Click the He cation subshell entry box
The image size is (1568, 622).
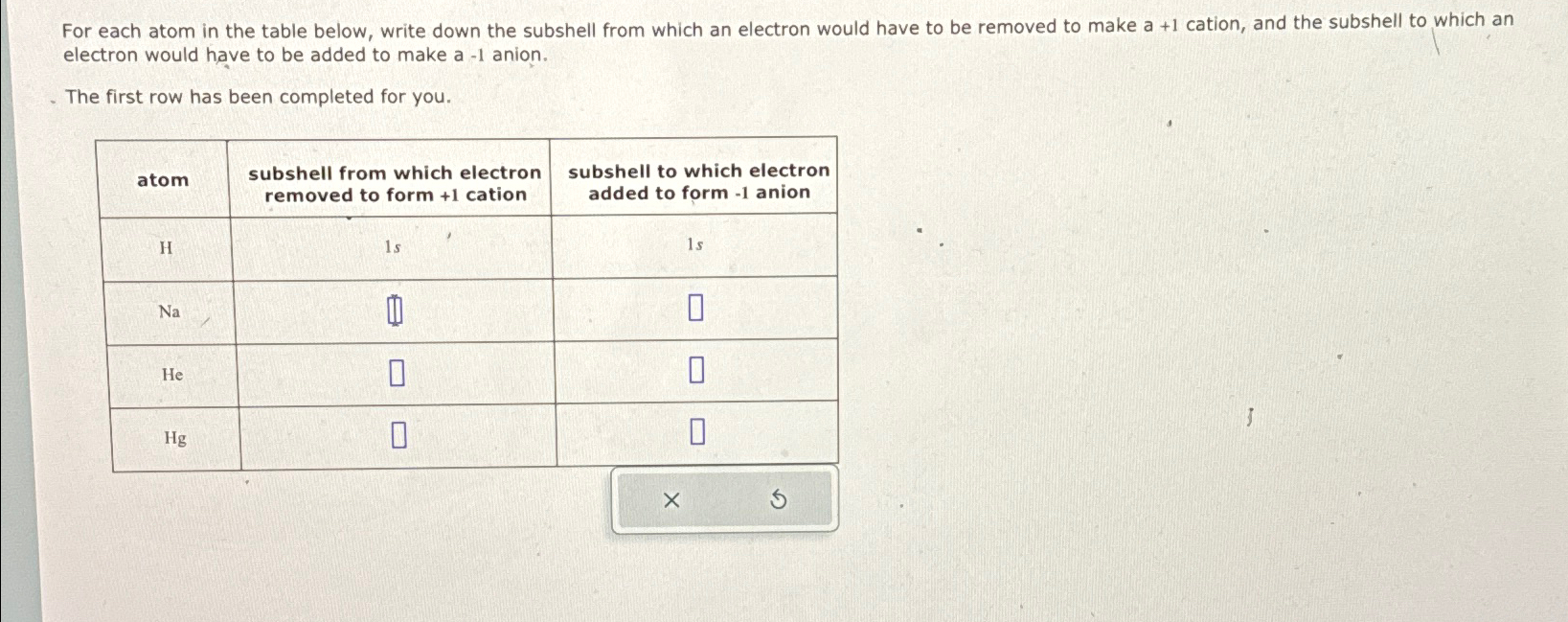397,373
